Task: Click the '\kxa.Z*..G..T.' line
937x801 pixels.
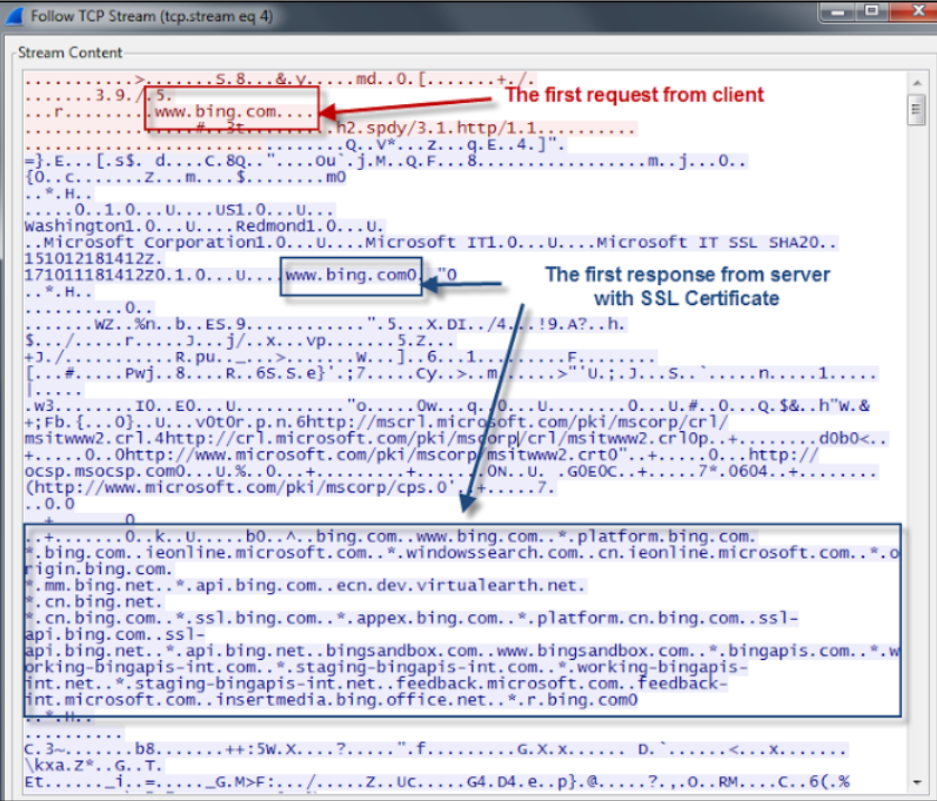Action: [93, 766]
